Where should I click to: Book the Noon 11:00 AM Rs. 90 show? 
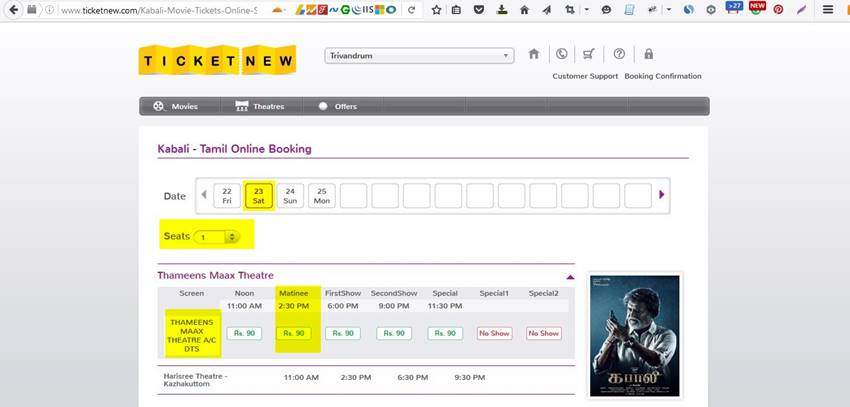(244, 333)
